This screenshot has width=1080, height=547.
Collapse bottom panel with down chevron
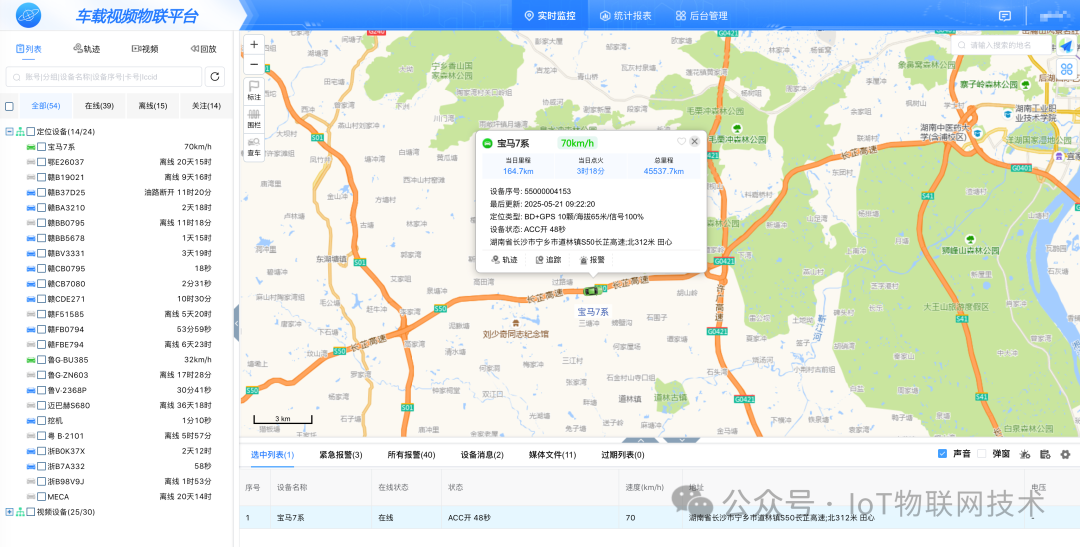681,440
